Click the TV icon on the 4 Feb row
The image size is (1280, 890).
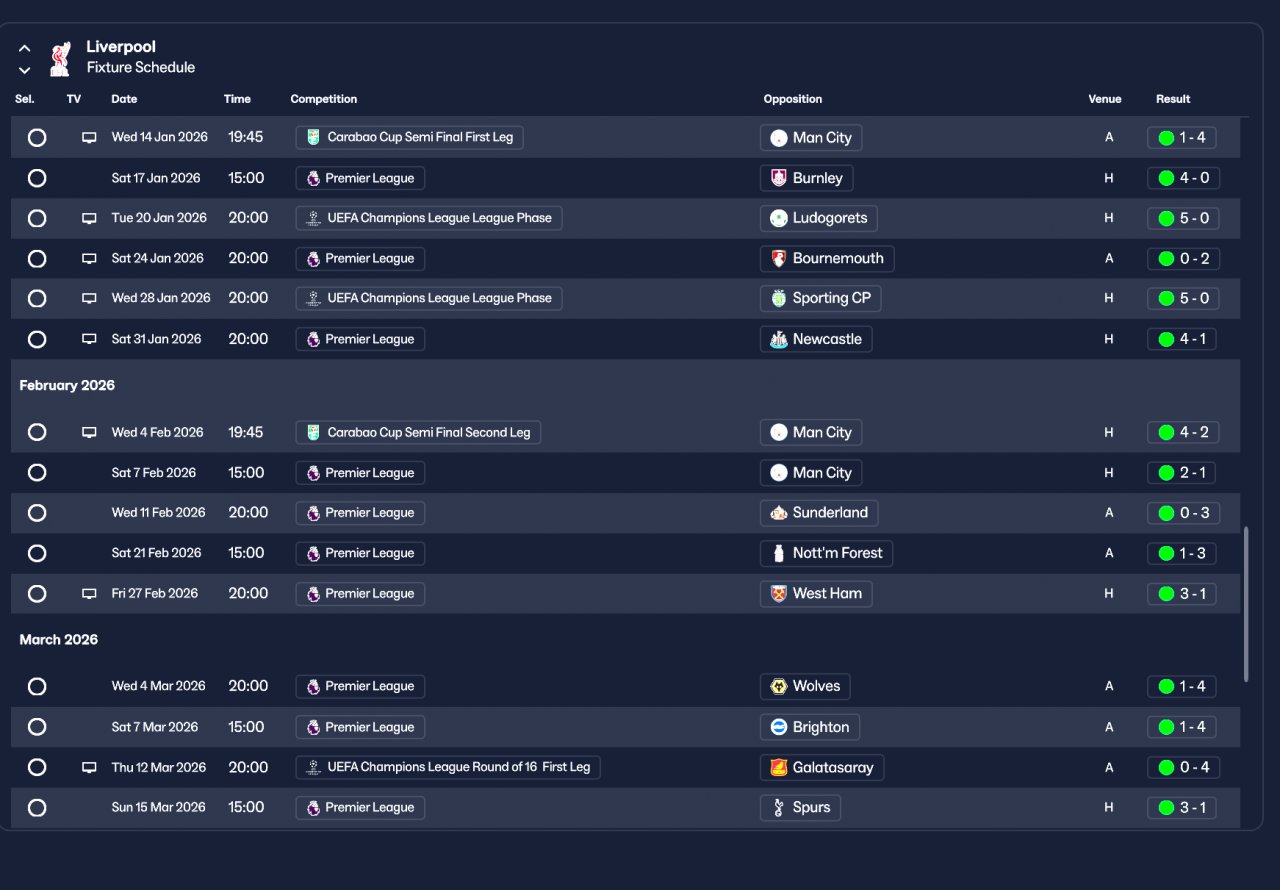pyautogui.click(x=89, y=432)
